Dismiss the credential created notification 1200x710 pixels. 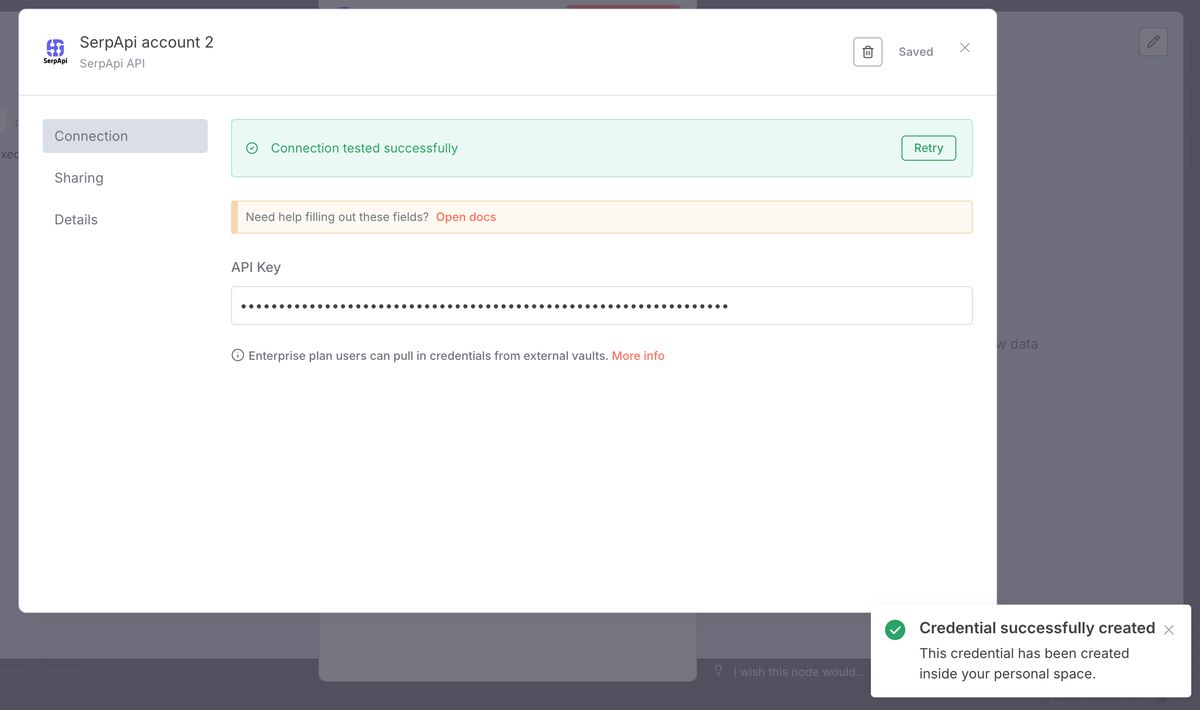pos(1168,630)
